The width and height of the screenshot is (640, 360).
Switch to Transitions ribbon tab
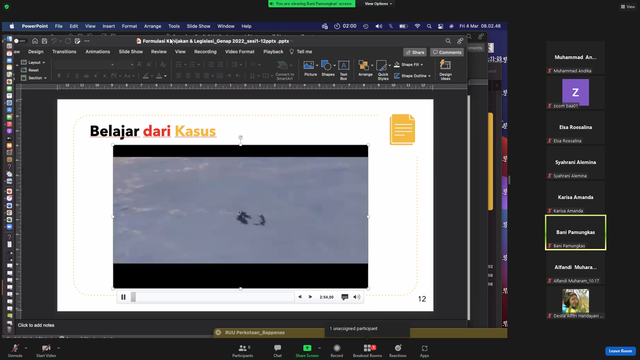point(64,52)
